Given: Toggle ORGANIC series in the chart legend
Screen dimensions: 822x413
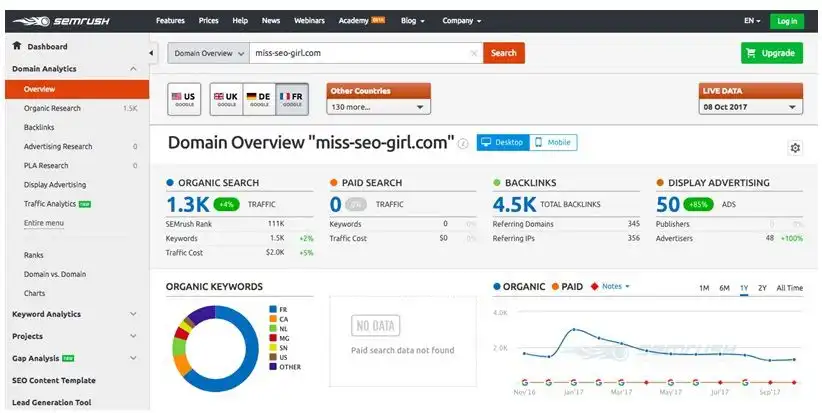Looking at the screenshot, I should click(x=519, y=287).
